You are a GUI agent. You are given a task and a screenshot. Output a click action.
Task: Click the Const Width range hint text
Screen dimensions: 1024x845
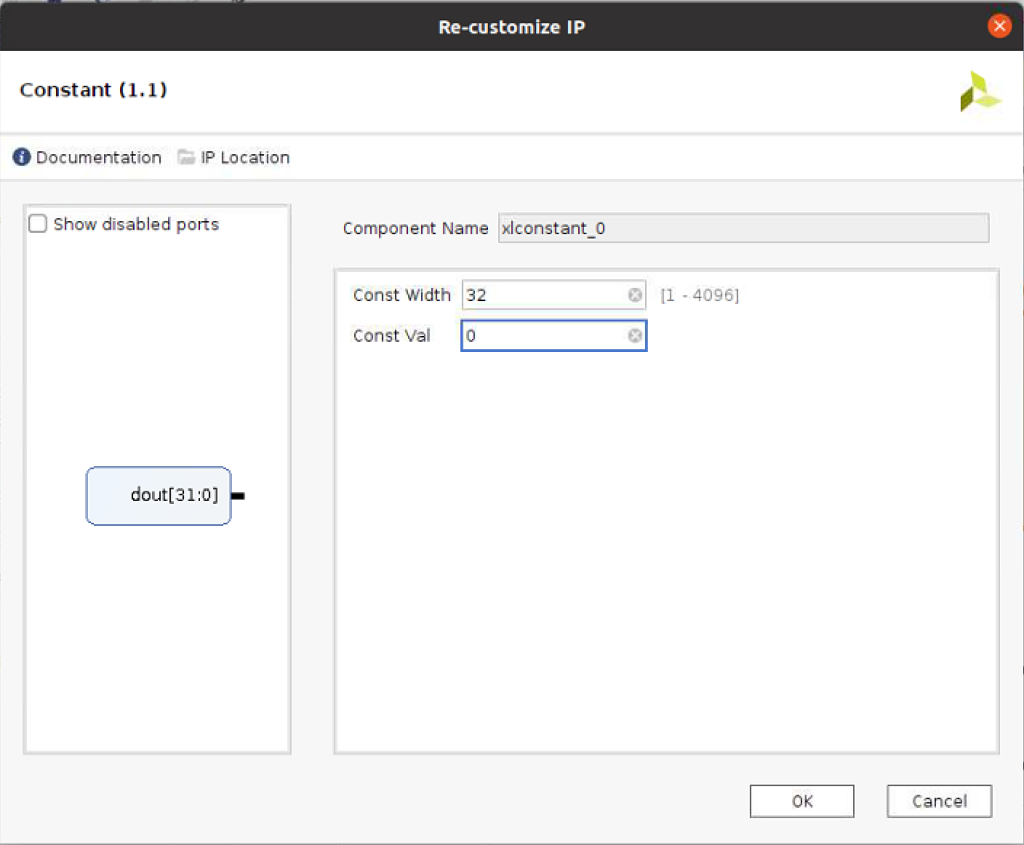(699, 295)
